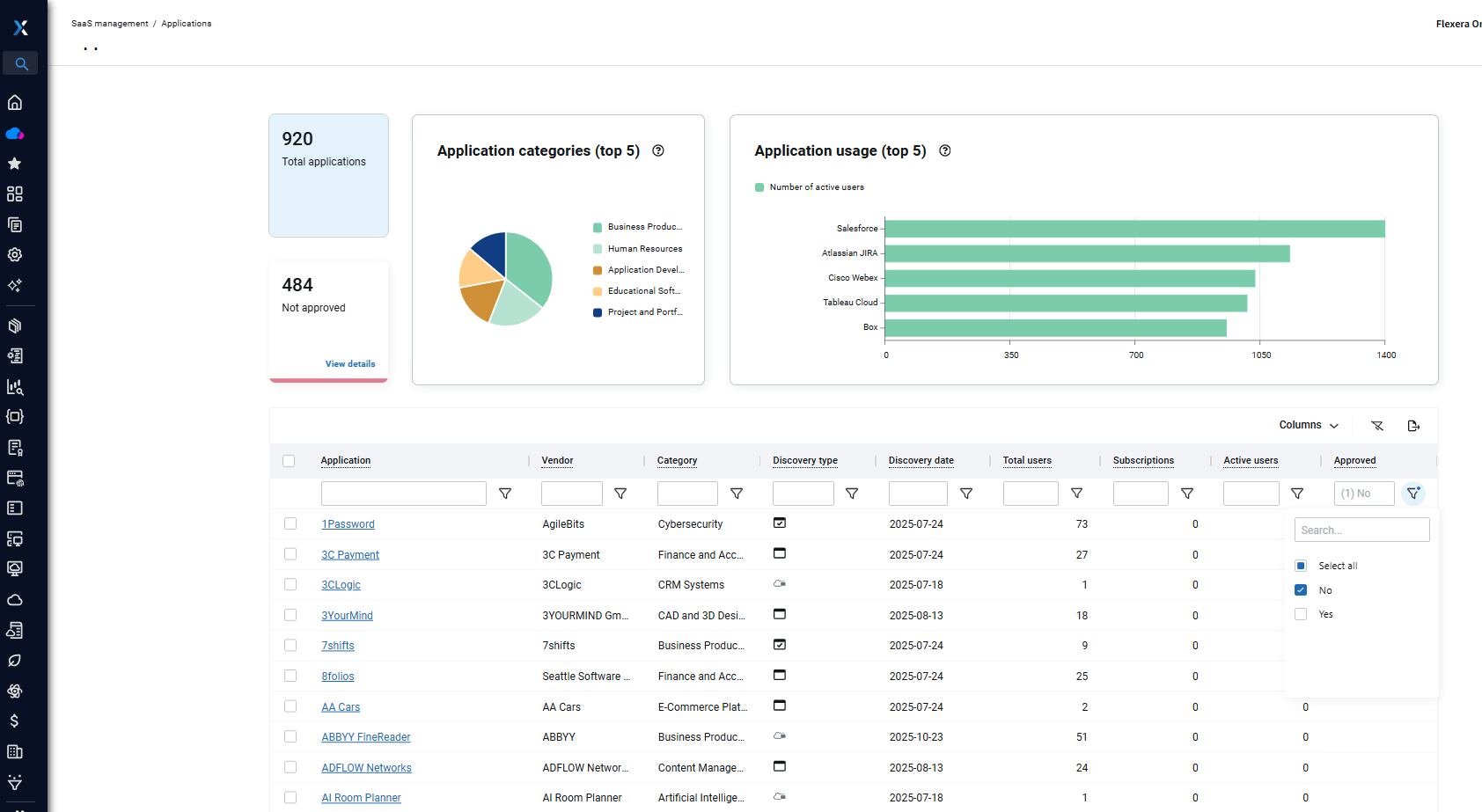
Task: Open the Approved filter value box showing (1) No
Action: click(1364, 494)
